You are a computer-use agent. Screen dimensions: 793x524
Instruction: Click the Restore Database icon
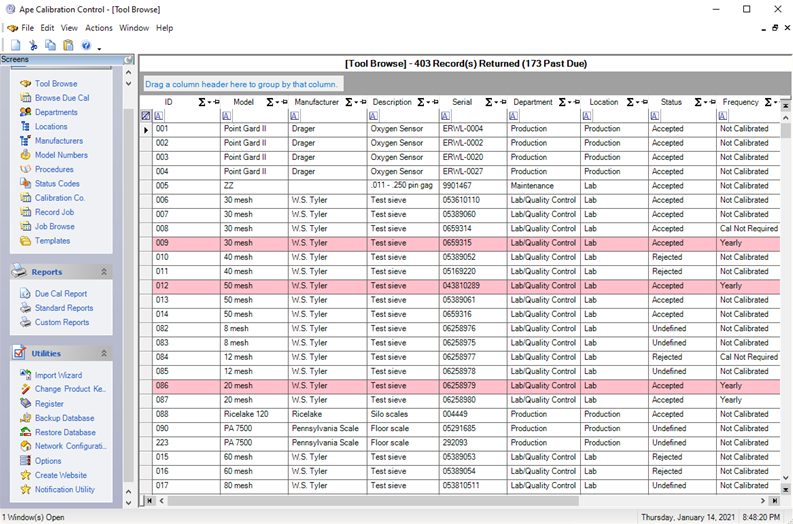tap(25, 432)
